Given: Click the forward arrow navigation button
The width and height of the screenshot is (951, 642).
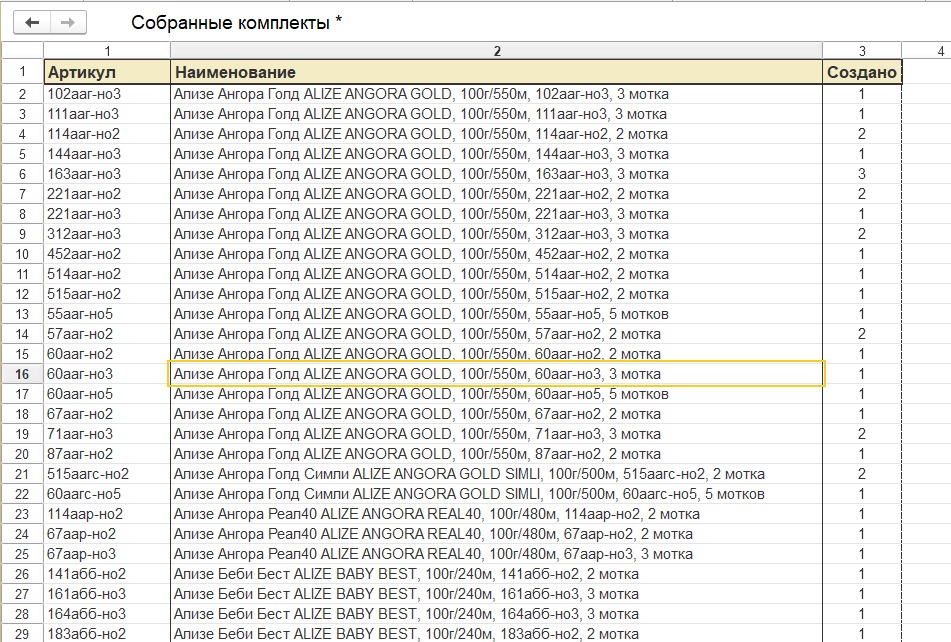Looking at the screenshot, I should (68, 22).
